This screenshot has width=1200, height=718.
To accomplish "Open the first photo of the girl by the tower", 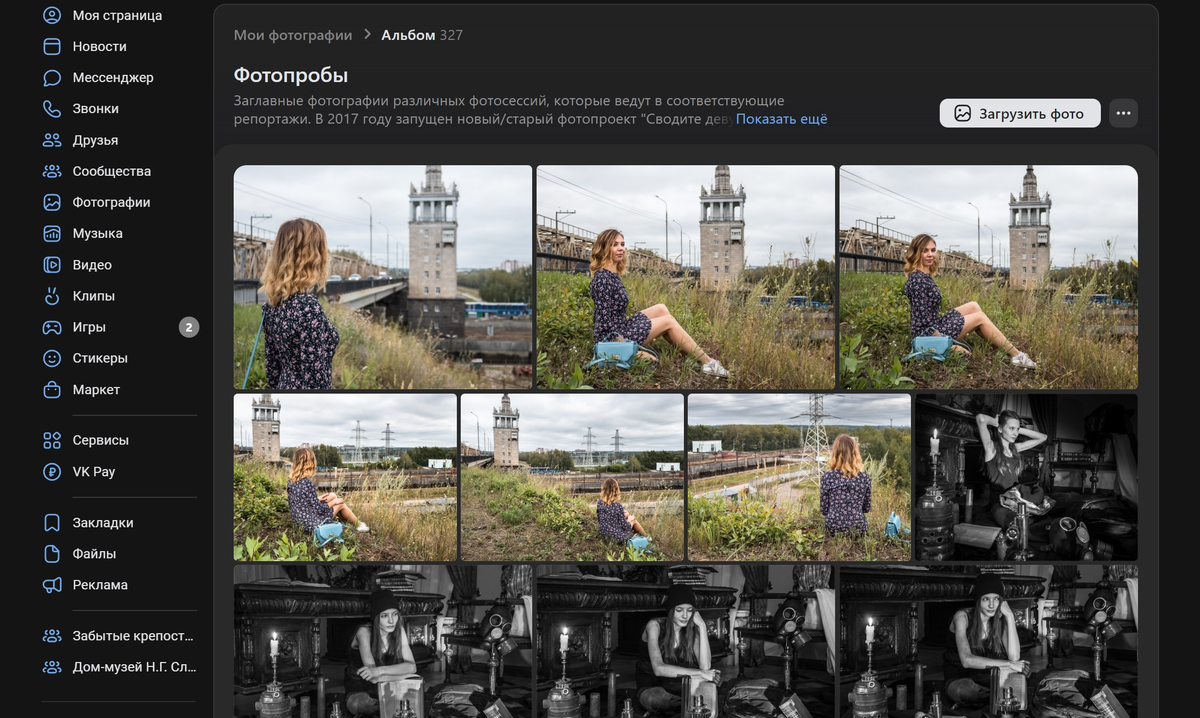I will pyautogui.click(x=383, y=276).
